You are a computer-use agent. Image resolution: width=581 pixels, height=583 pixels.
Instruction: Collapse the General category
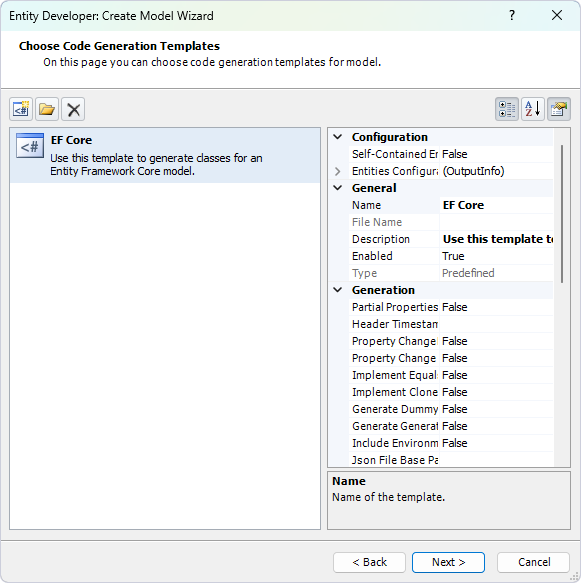tap(338, 188)
